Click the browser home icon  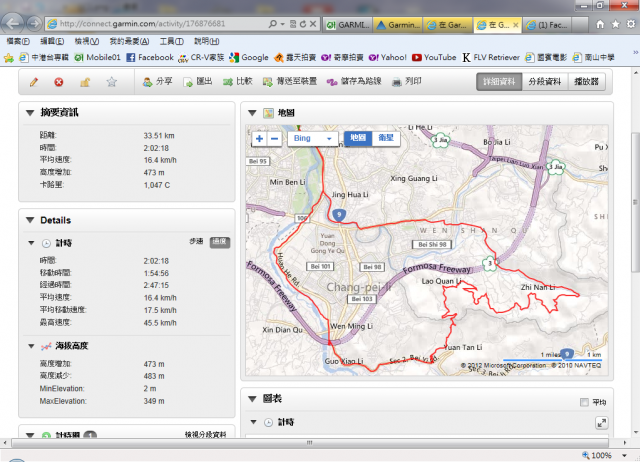[600, 24]
